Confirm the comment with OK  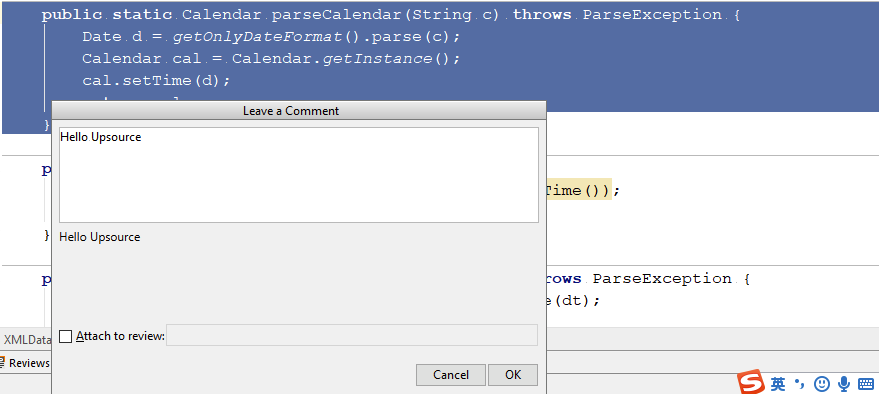coord(513,375)
